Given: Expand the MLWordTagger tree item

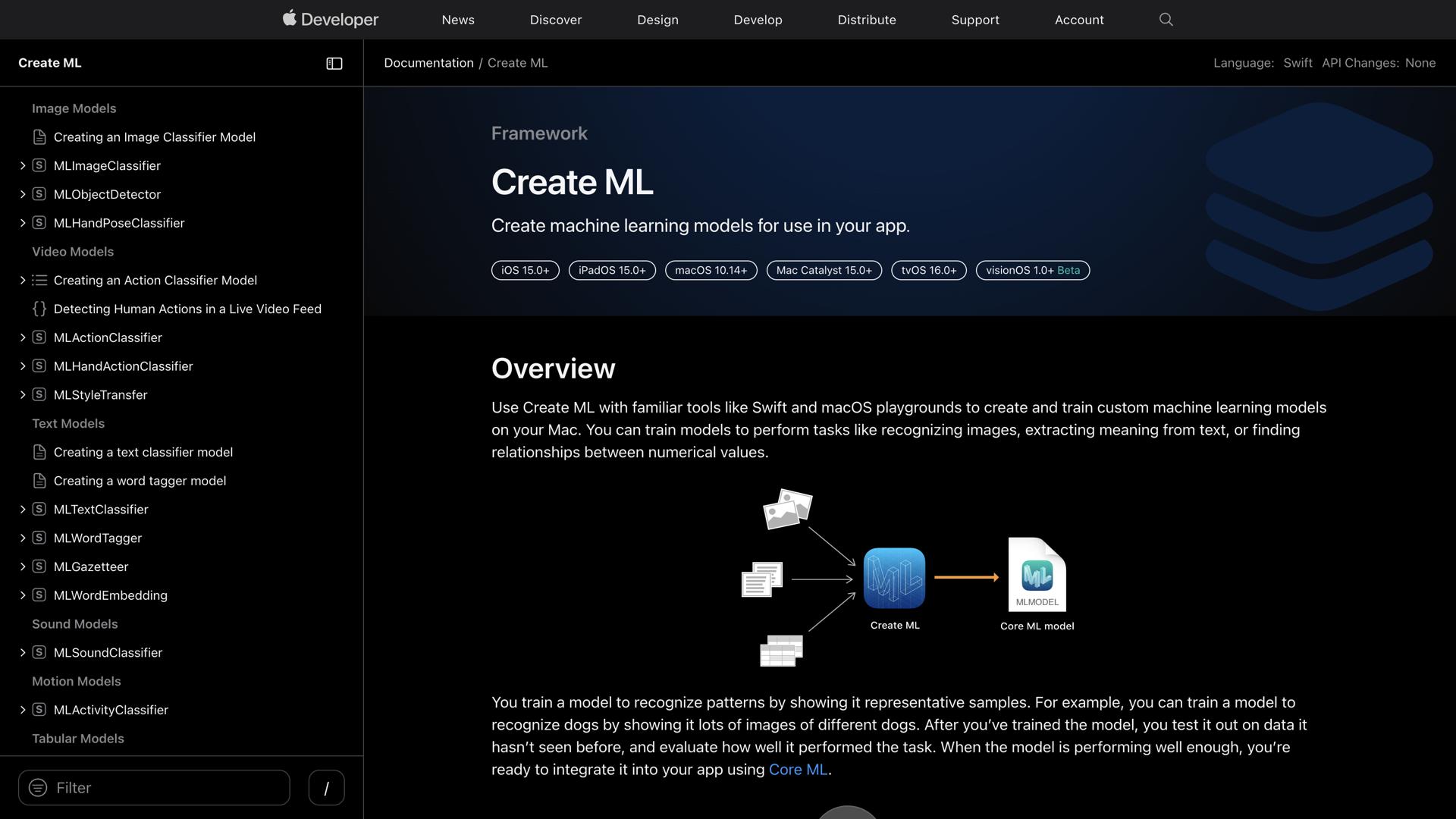Looking at the screenshot, I should tap(22, 538).
